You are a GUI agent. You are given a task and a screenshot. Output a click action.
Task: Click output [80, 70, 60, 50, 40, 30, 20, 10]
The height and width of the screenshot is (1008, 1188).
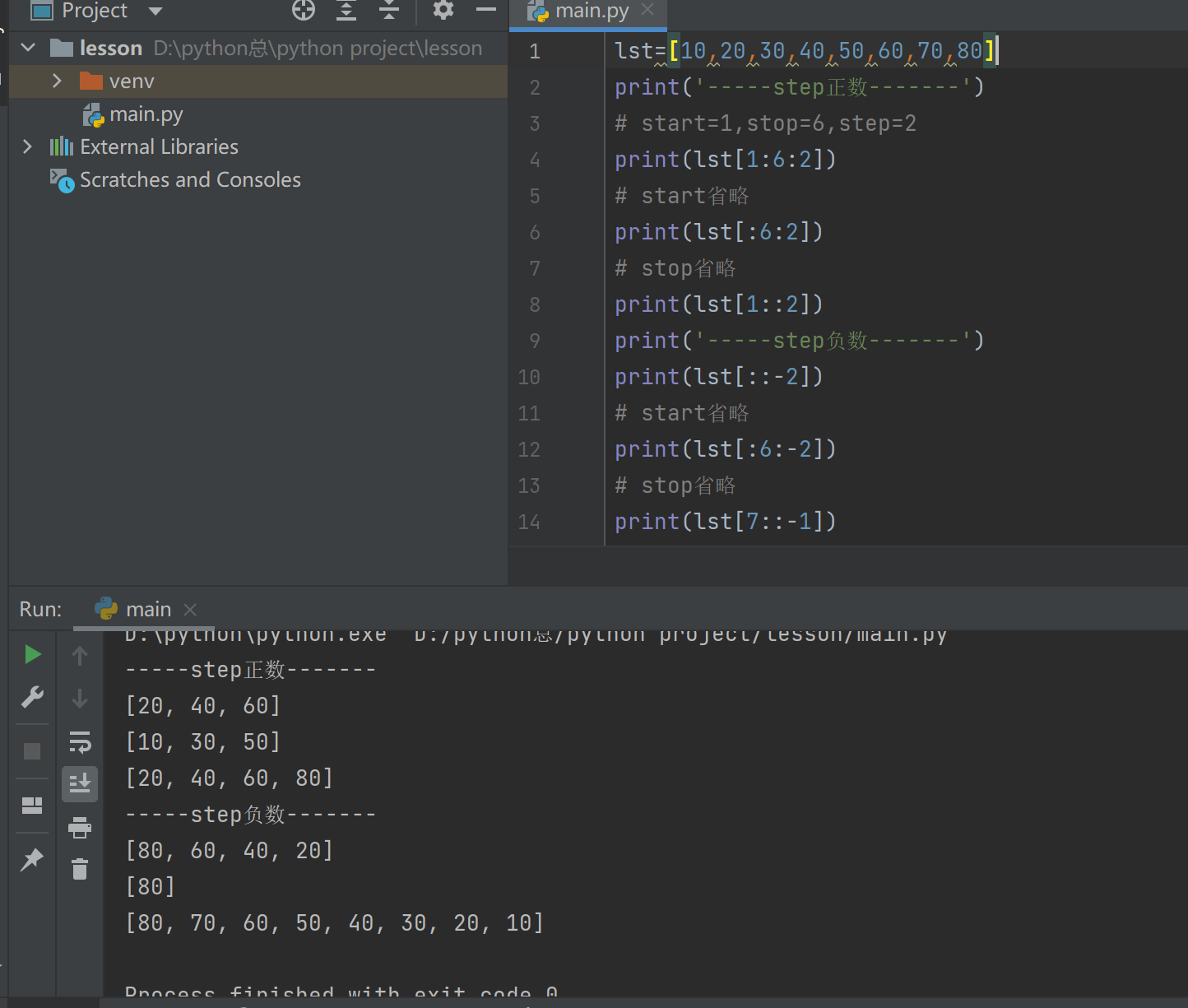[335, 923]
